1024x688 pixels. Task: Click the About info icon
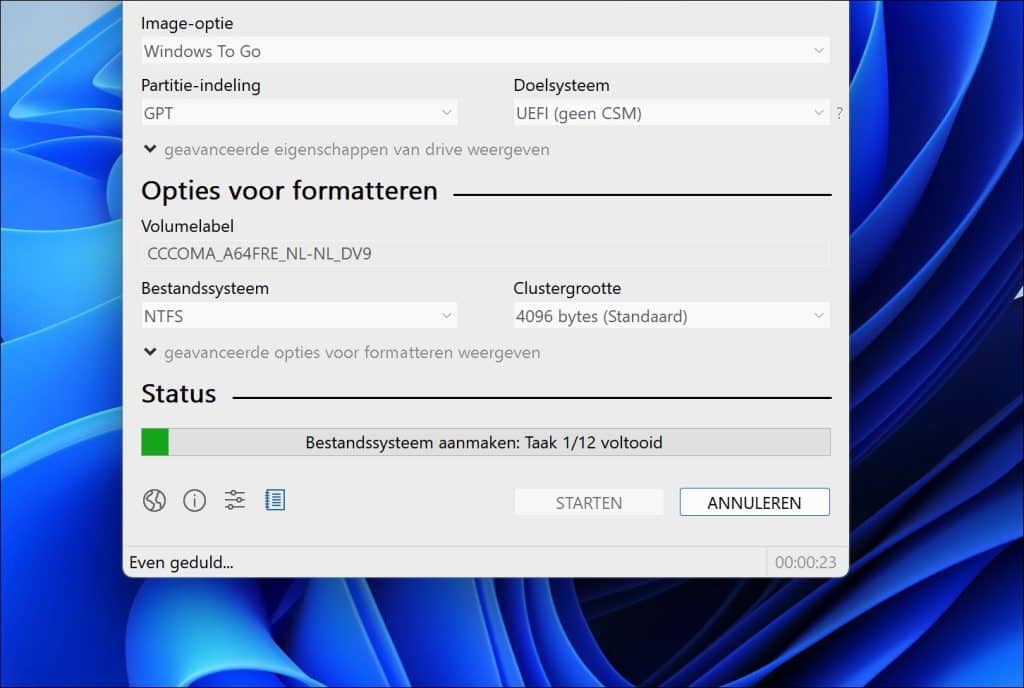(194, 501)
